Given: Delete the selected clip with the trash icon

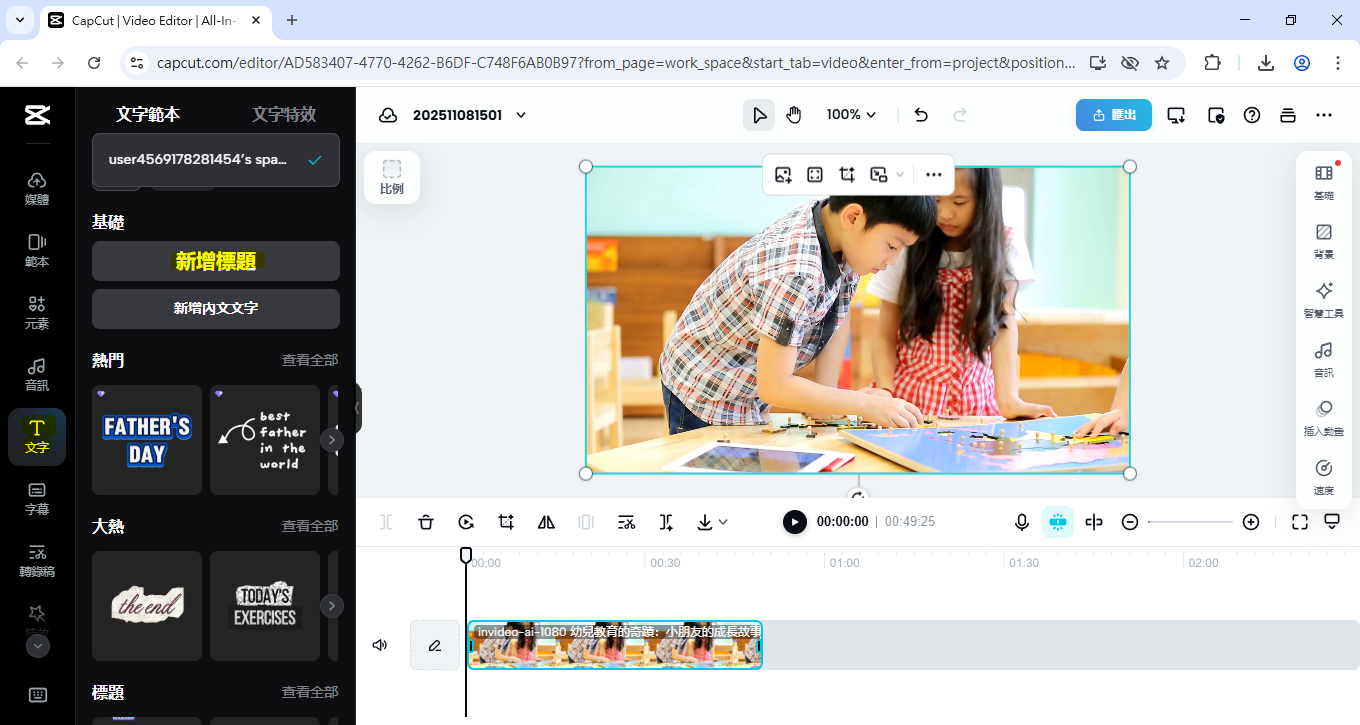Looking at the screenshot, I should (426, 522).
